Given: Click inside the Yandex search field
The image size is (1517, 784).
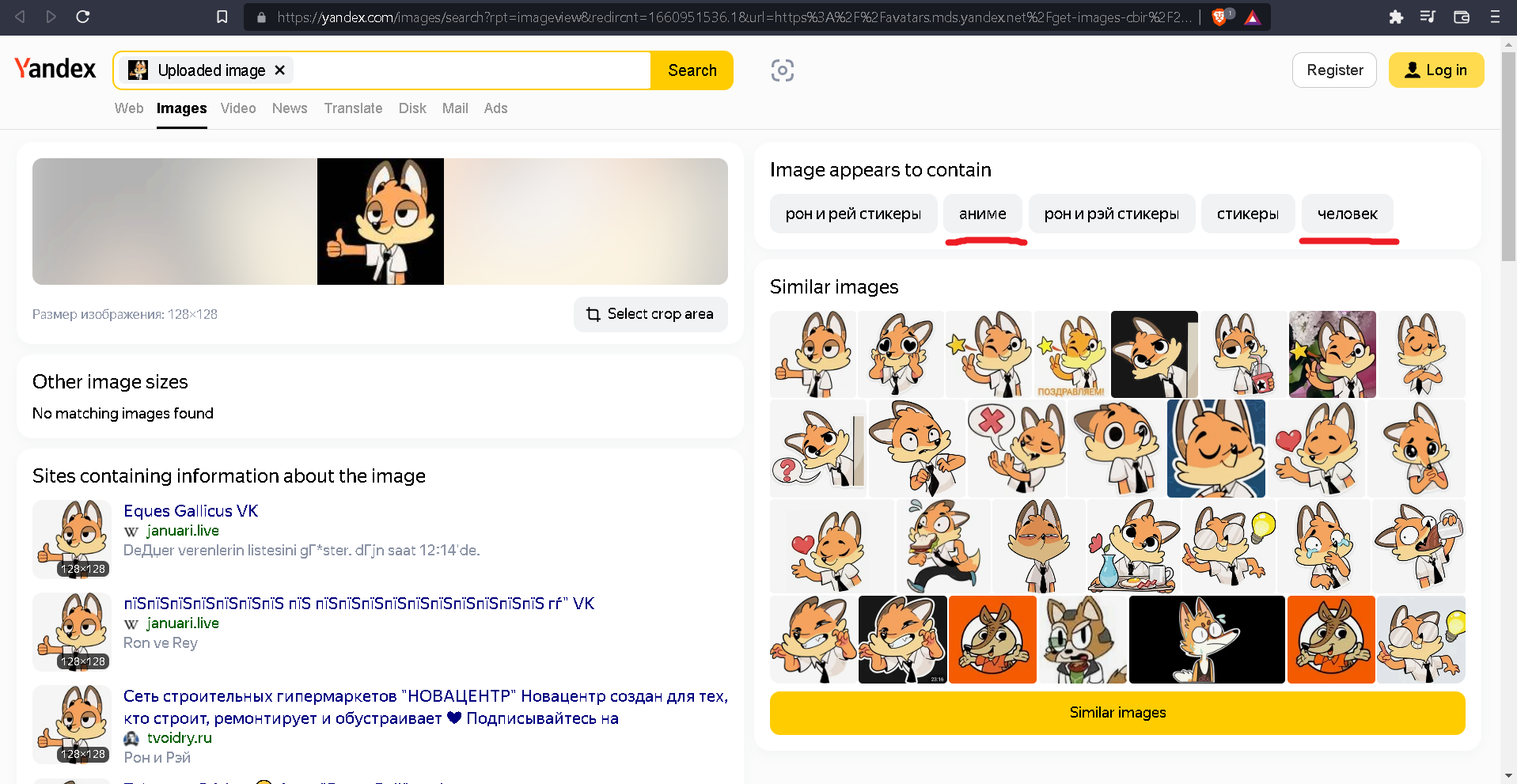Looking at the screenshot, I should pyautogui.click(x=471, y=70).
